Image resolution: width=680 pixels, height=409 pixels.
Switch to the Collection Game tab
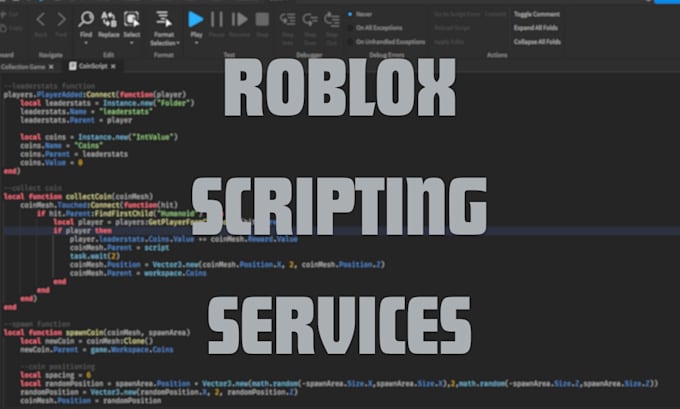(x=28, y=66)
